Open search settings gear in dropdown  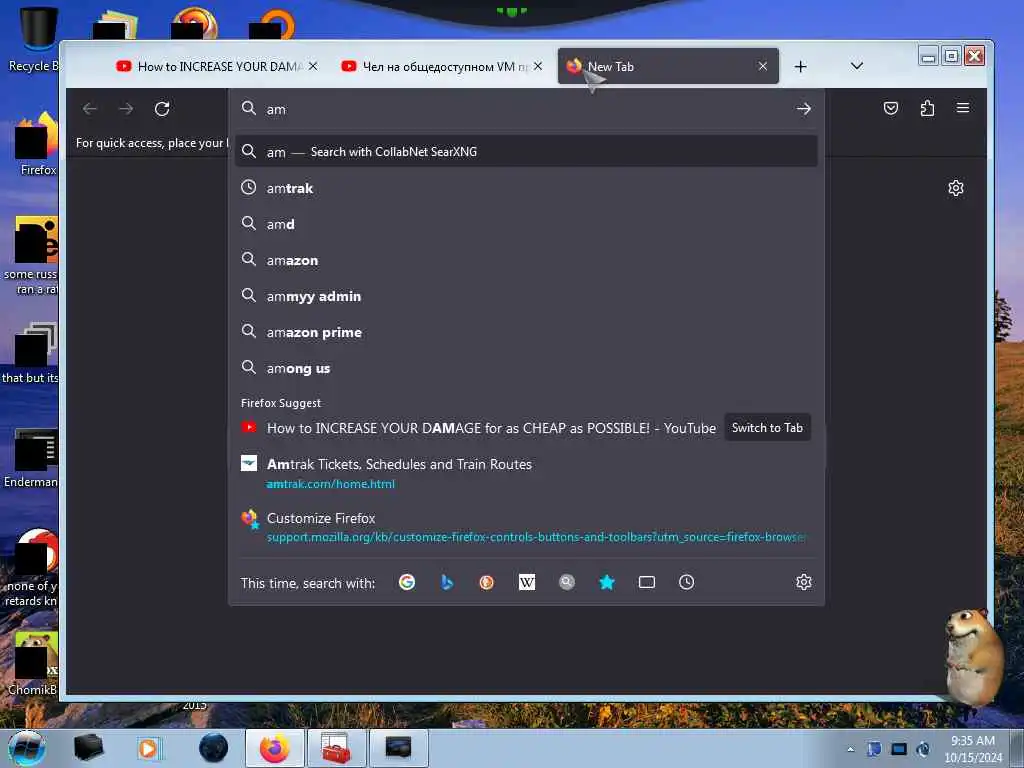(x=804, y=582)
